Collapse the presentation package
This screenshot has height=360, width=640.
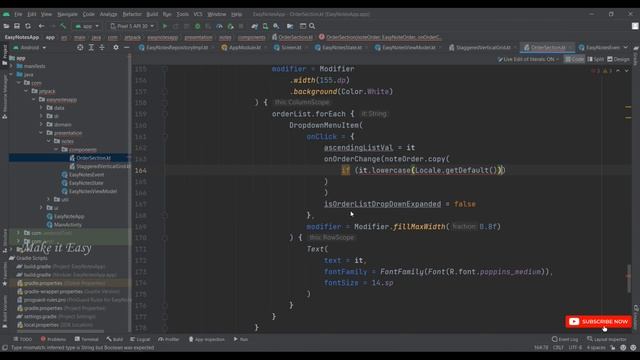pos(41,133)
